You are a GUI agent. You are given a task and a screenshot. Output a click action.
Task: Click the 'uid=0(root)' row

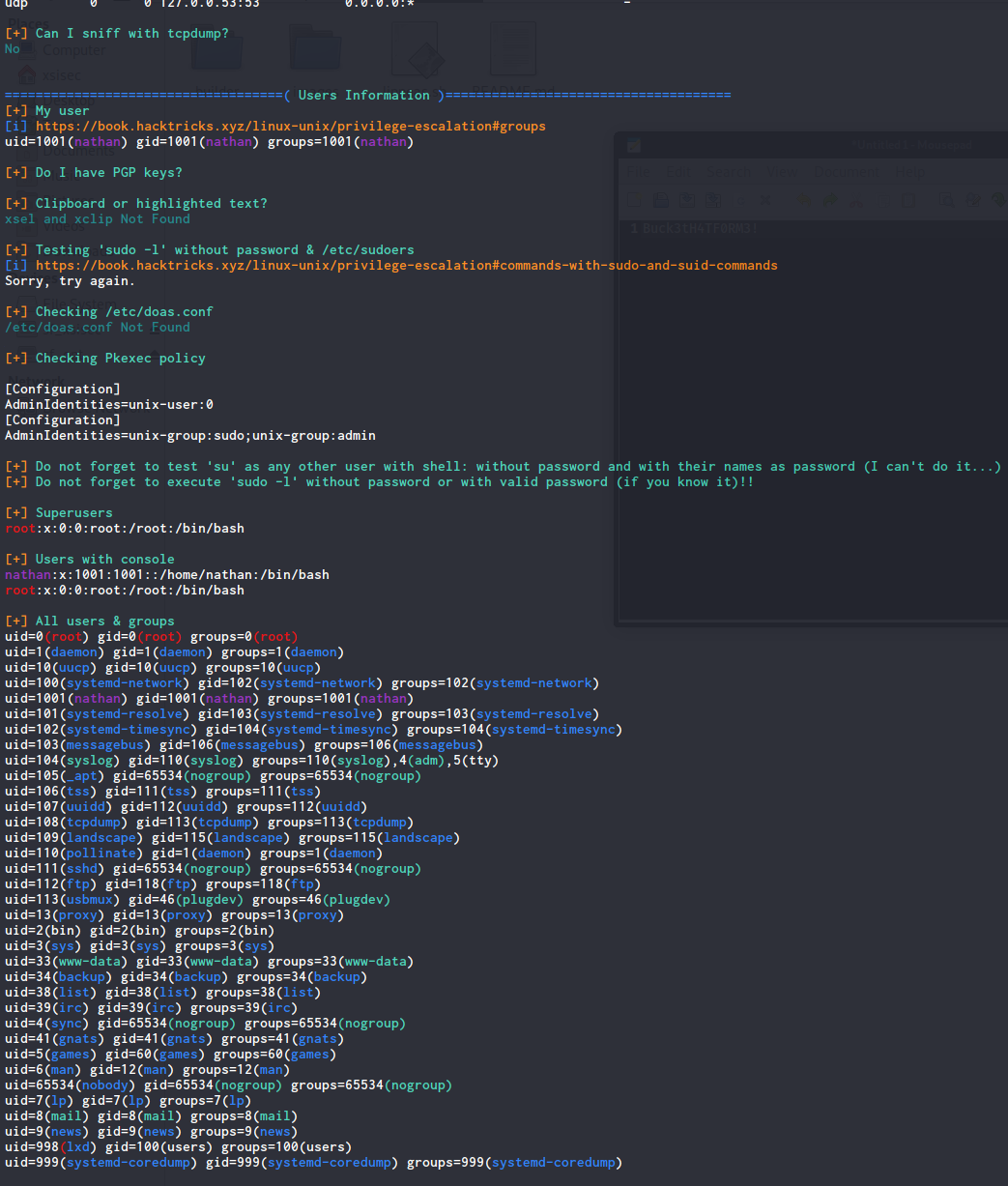152,637
